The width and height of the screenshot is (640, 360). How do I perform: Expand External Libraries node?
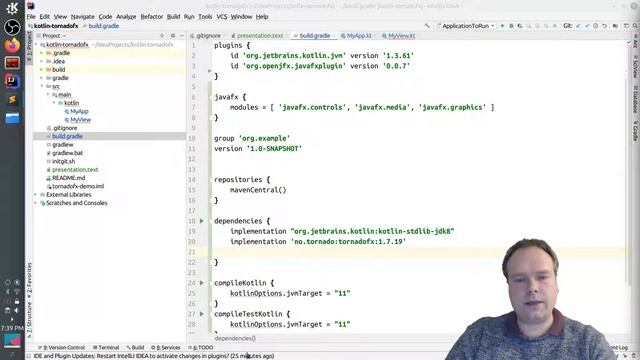point(36,195)
